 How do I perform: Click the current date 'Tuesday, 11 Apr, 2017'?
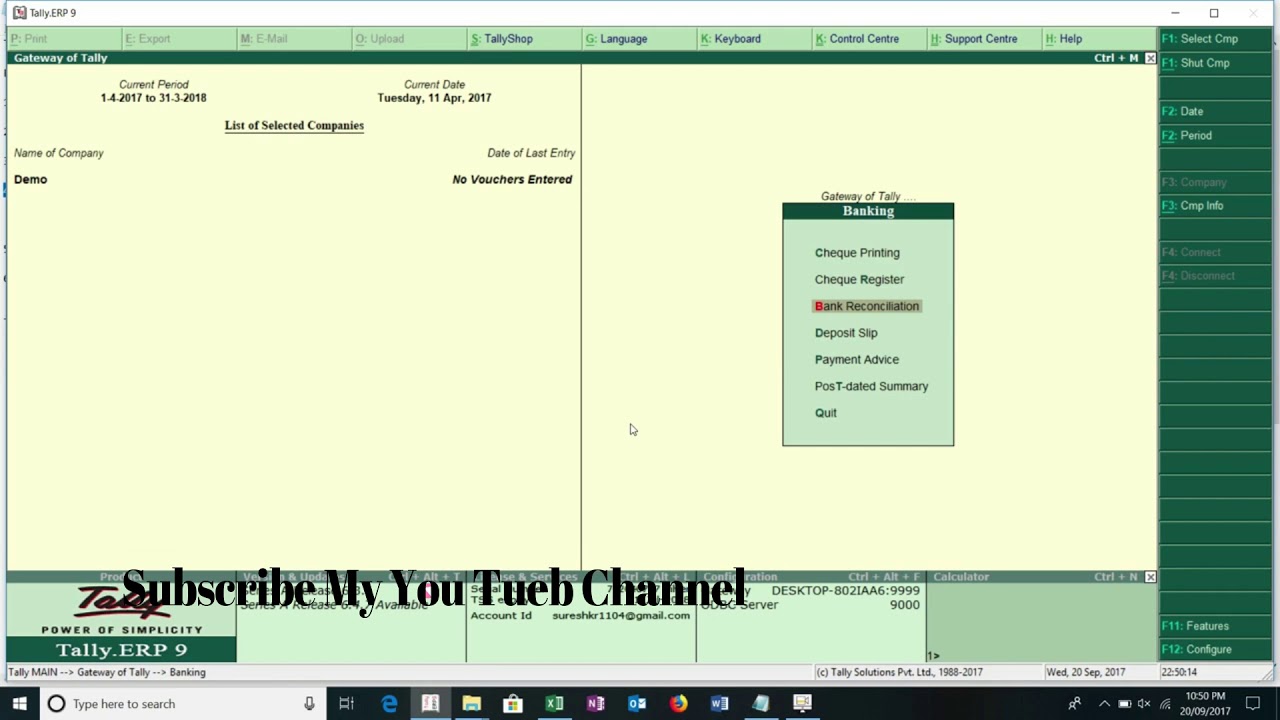click(x=434, y=98)
